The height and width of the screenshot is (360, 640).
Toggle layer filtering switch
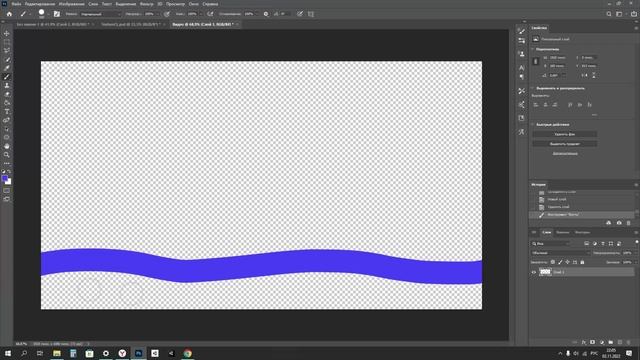coord(636,242)
